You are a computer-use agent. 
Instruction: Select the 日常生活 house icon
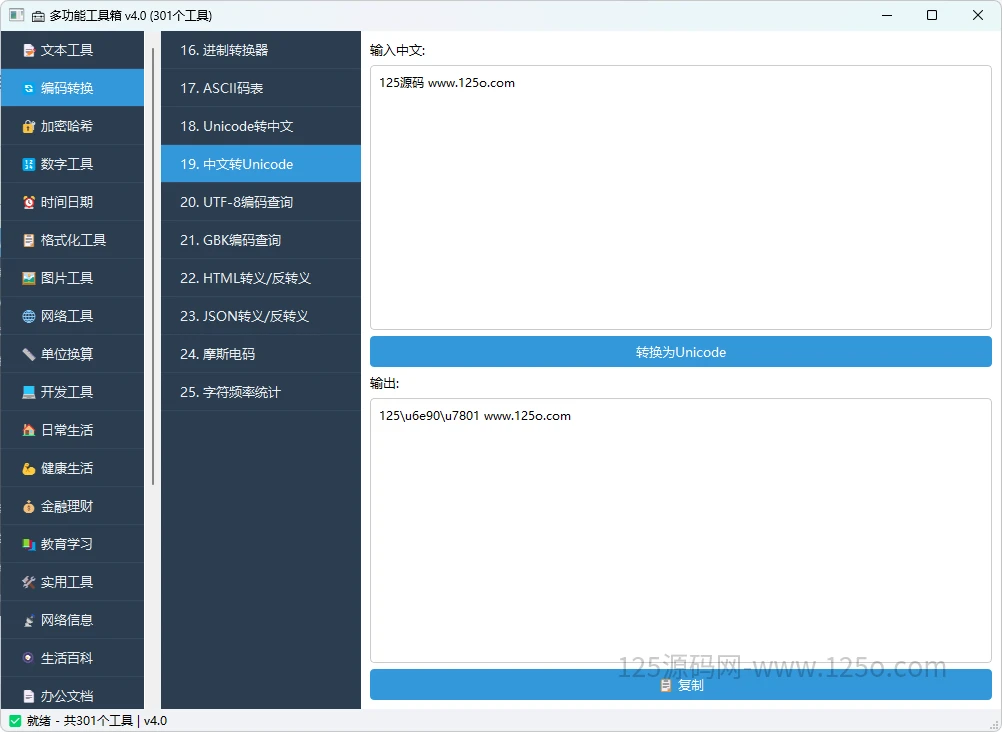(29, 430)
